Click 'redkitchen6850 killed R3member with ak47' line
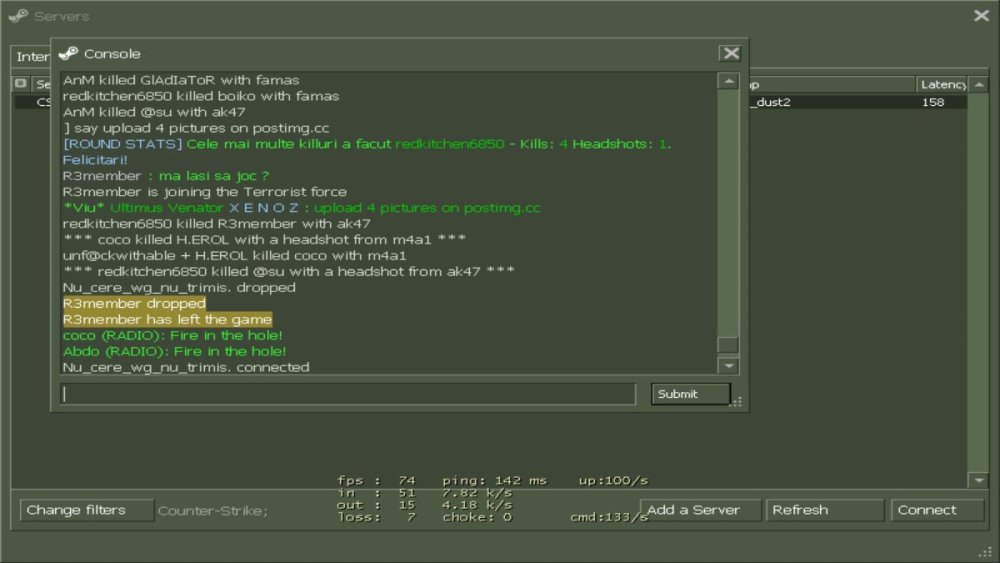The image size is (1000, 563). tap(216, 224)
